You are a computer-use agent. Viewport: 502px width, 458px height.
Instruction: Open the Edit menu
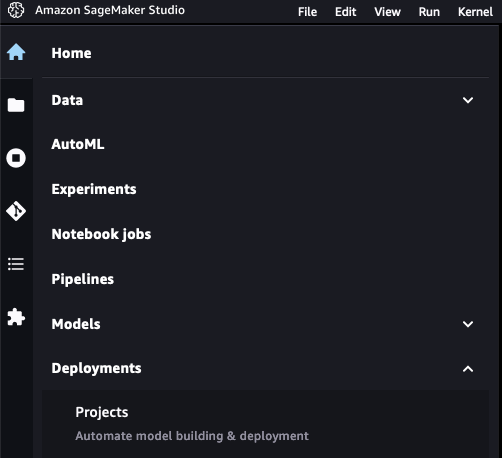[346, 12]
